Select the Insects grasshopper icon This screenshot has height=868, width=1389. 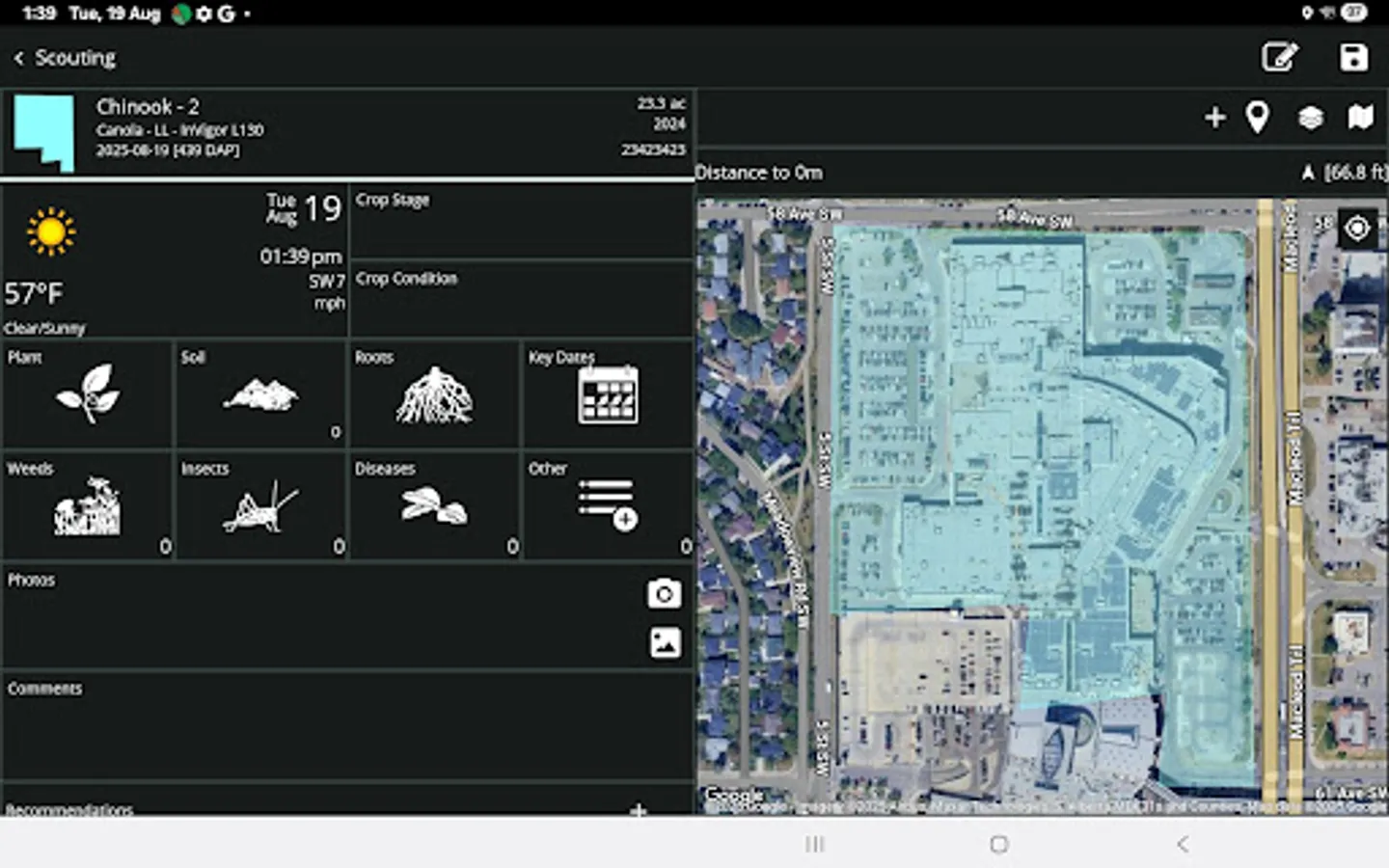[260, 506]
